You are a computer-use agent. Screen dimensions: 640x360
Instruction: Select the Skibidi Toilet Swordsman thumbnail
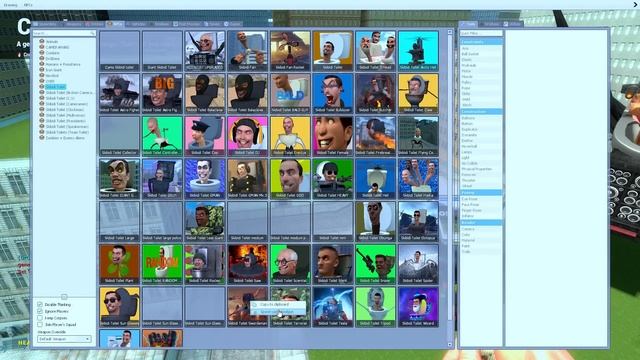point(247,307)
